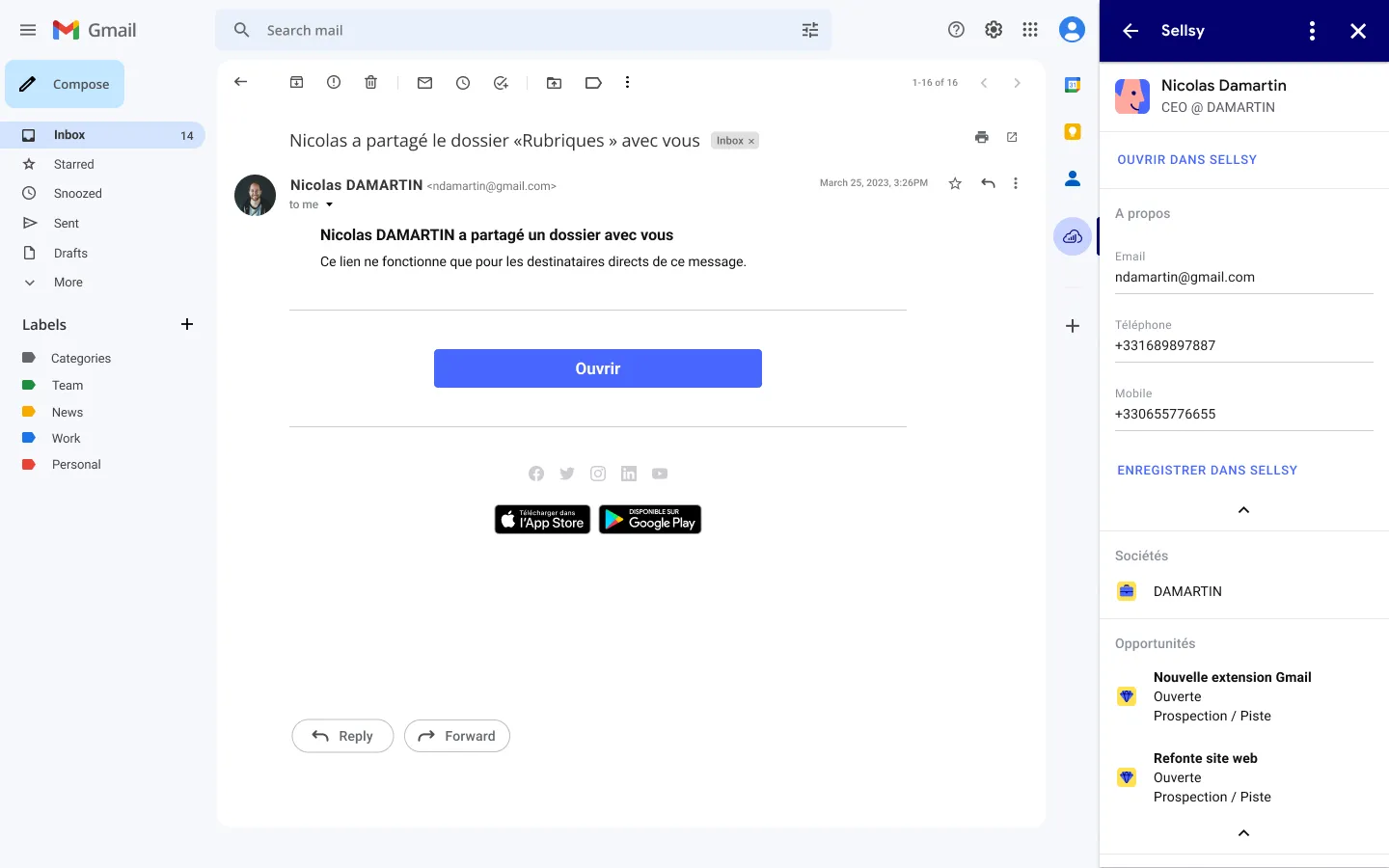Open Google Contacts side panel icon
This screenshot has width=1389, height=868.
[1073, 178]
